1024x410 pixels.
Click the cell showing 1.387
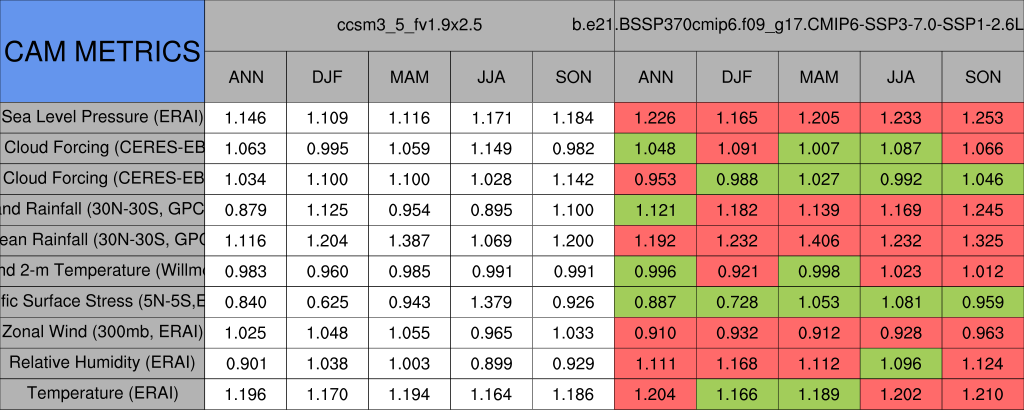pyautogui.click(x=409, y=240)
